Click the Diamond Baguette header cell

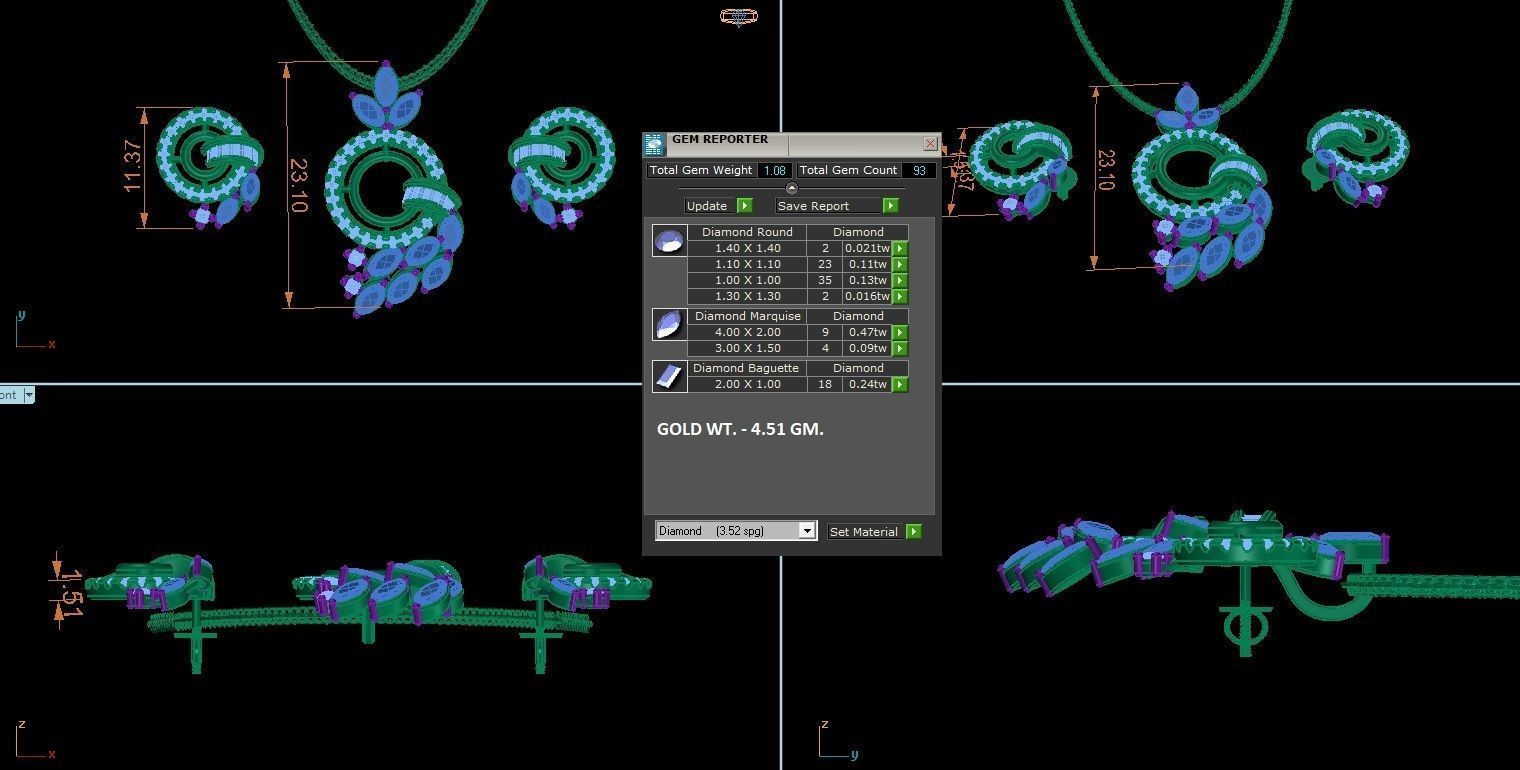(747, 368)
